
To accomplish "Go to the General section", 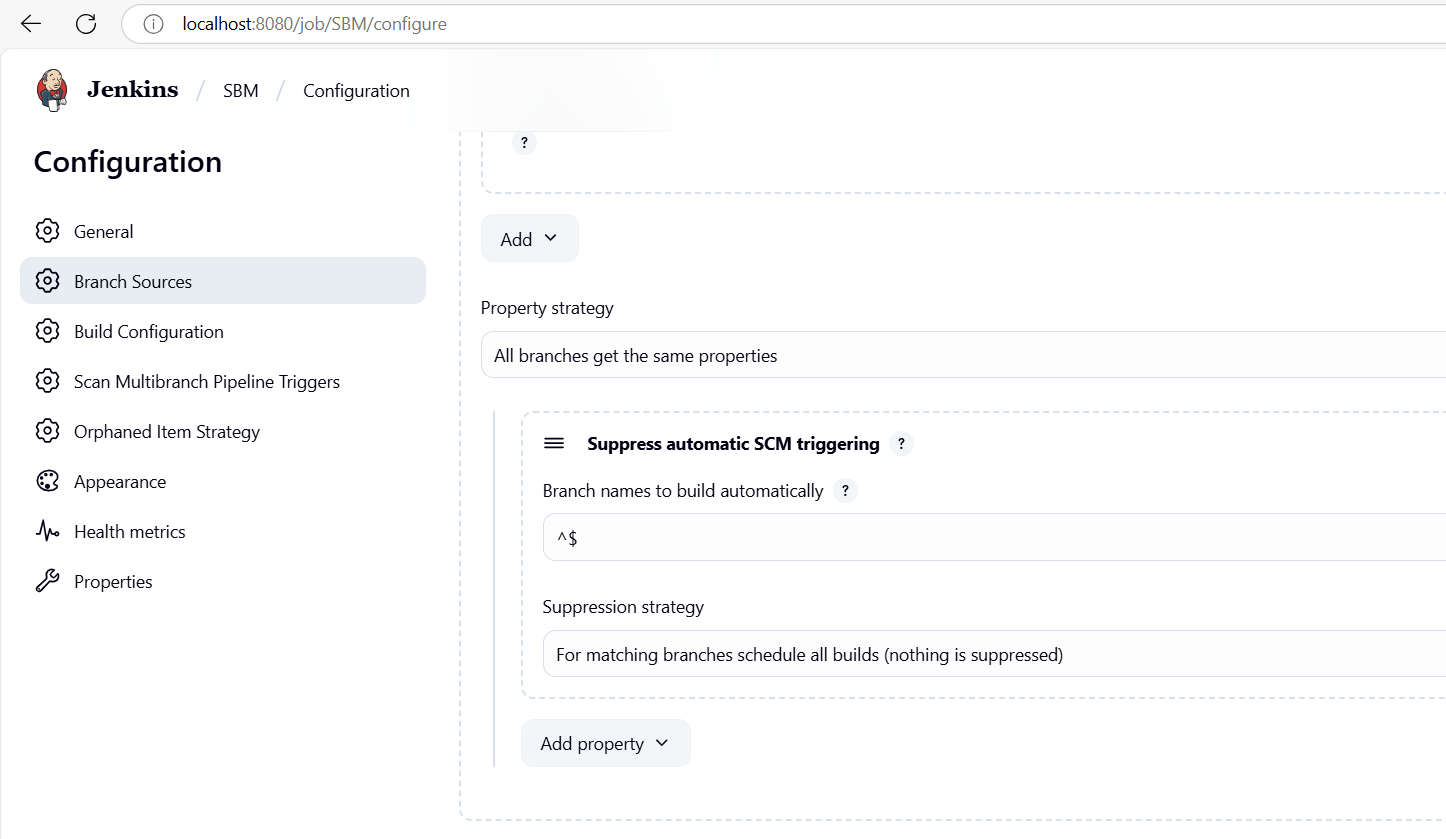I will [103, 232].
